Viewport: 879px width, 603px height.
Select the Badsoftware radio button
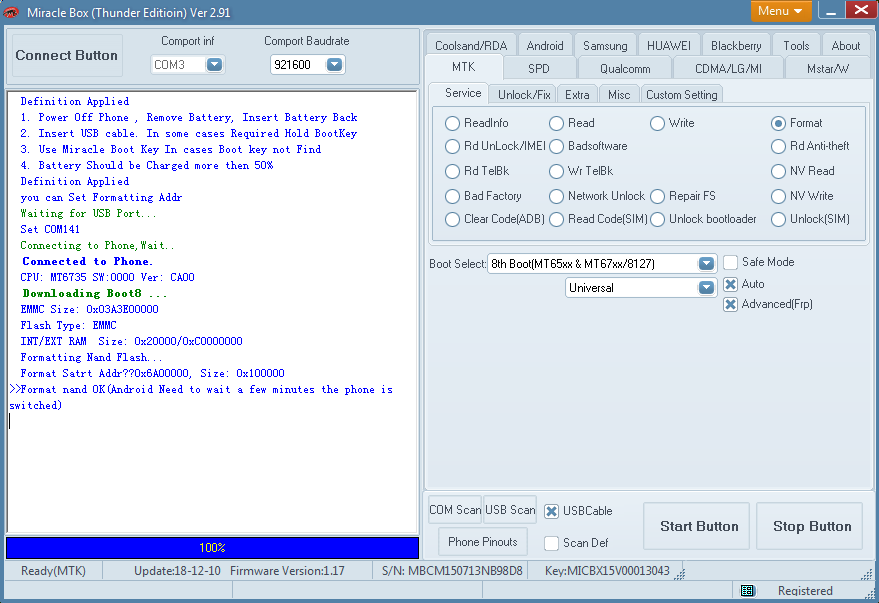point(556,147)
